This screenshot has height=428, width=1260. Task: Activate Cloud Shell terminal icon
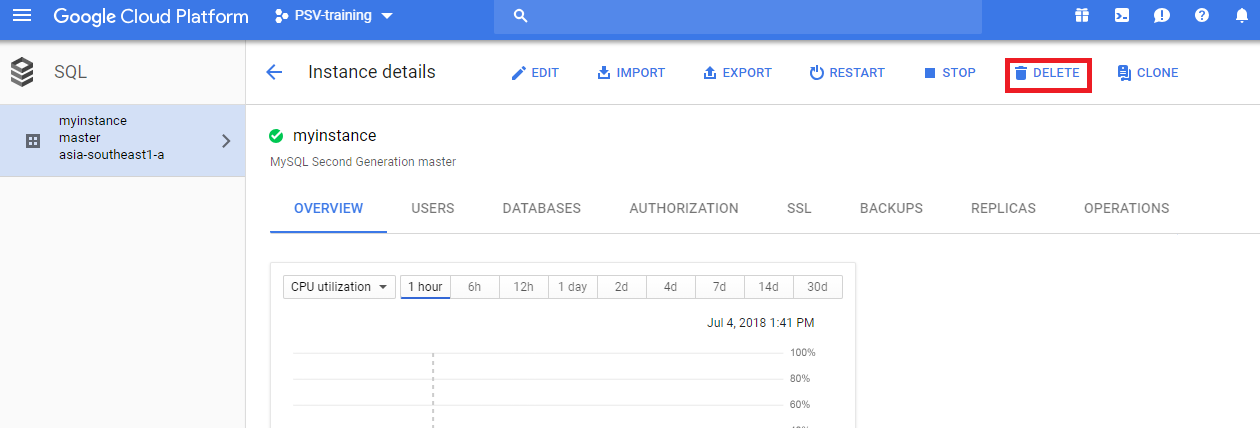[x=1122, y=16]
